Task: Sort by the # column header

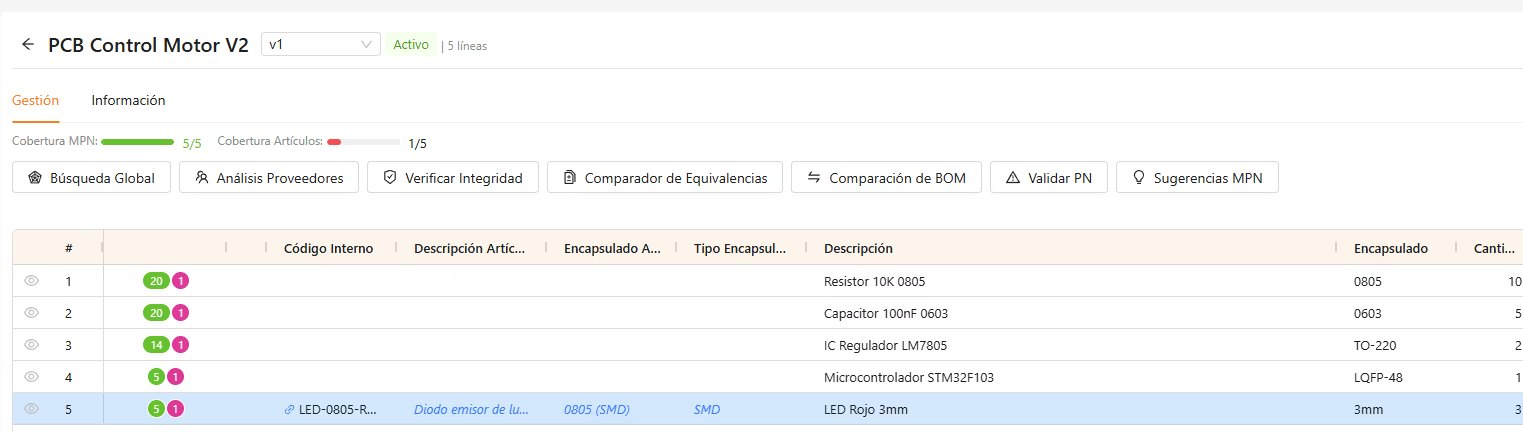Action: click(69, 248)
